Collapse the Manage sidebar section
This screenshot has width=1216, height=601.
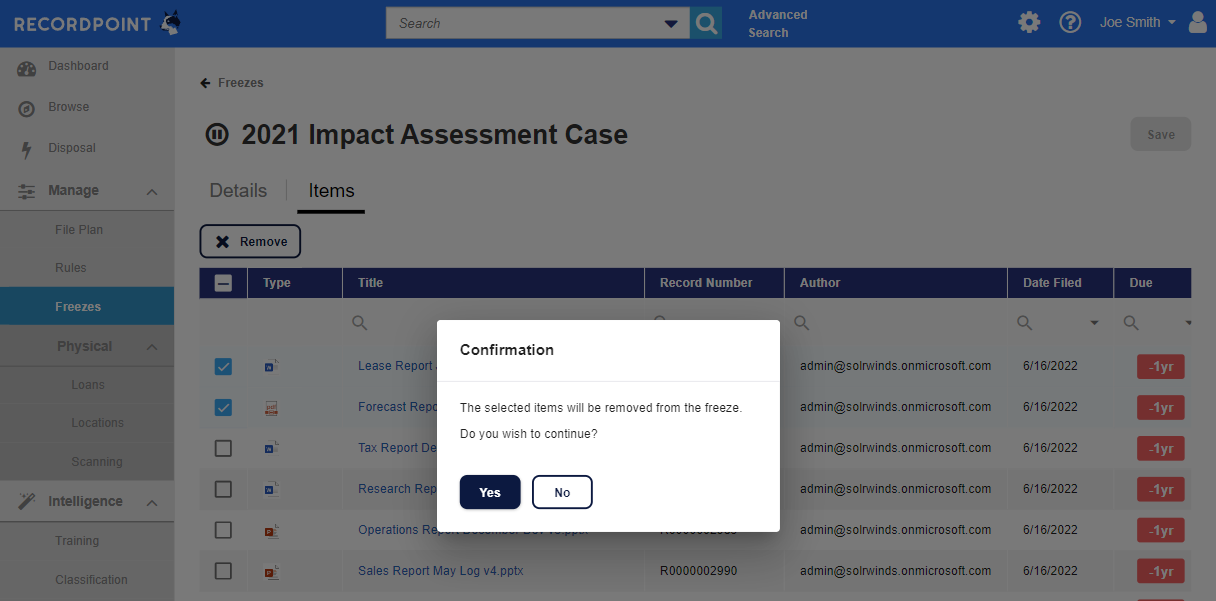click(x=152, y=191)
